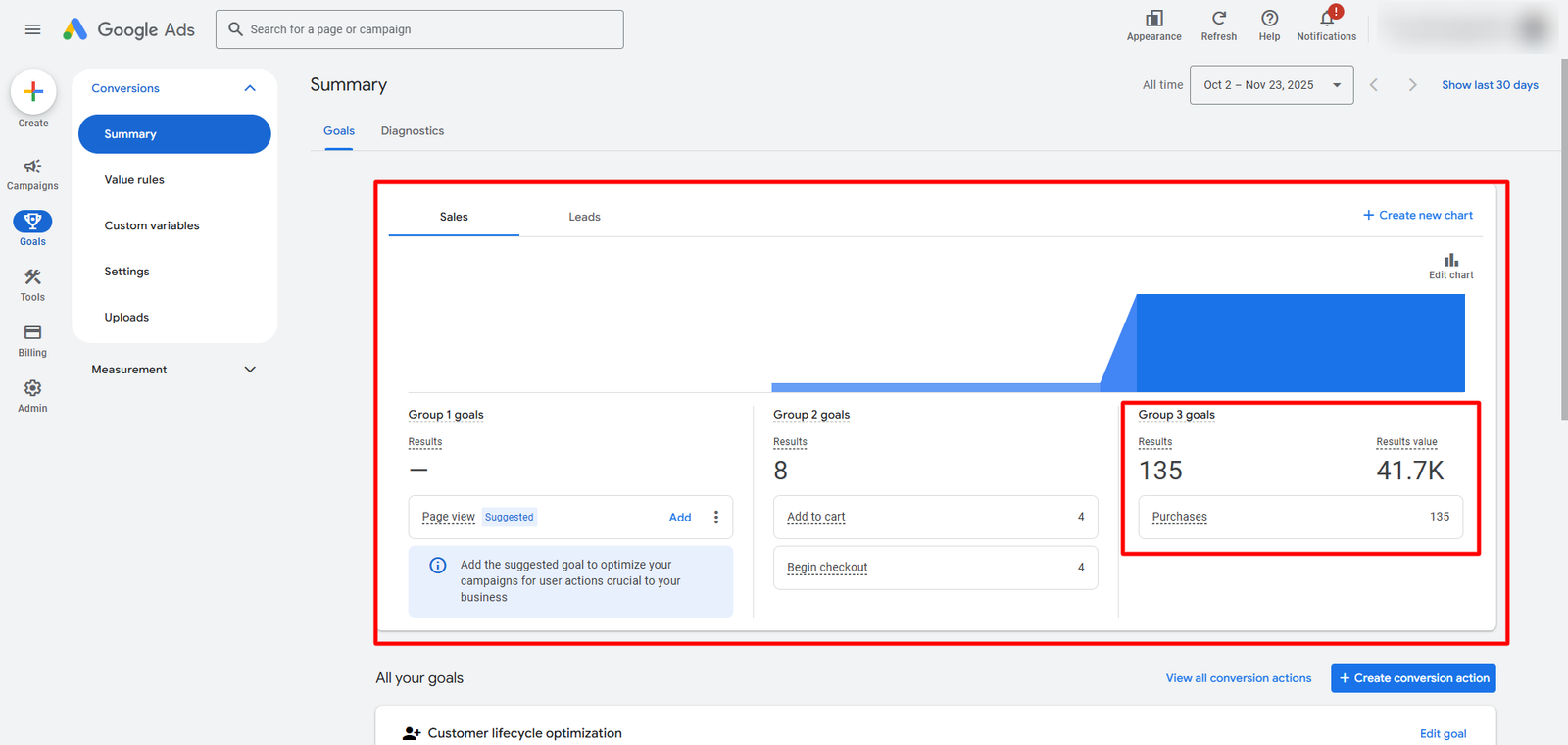This screenshot has height=745, width=1568.
Task: Open the Tools sidebar icon
Action: (32, 278)
